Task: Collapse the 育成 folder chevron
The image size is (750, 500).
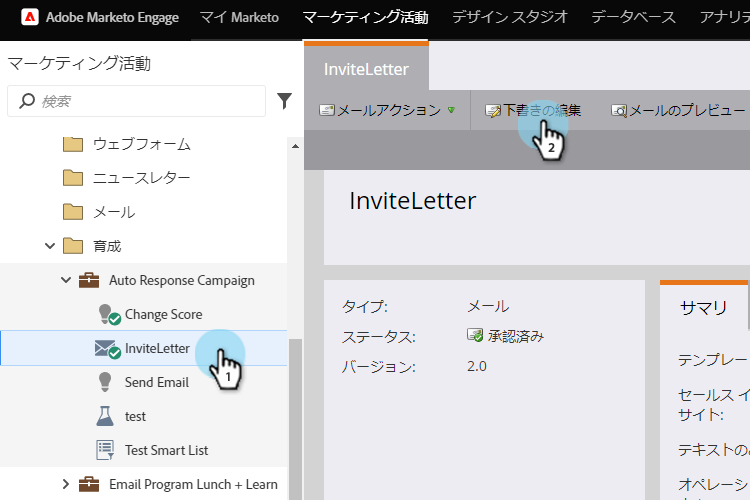Action: (x=50, y=246)
